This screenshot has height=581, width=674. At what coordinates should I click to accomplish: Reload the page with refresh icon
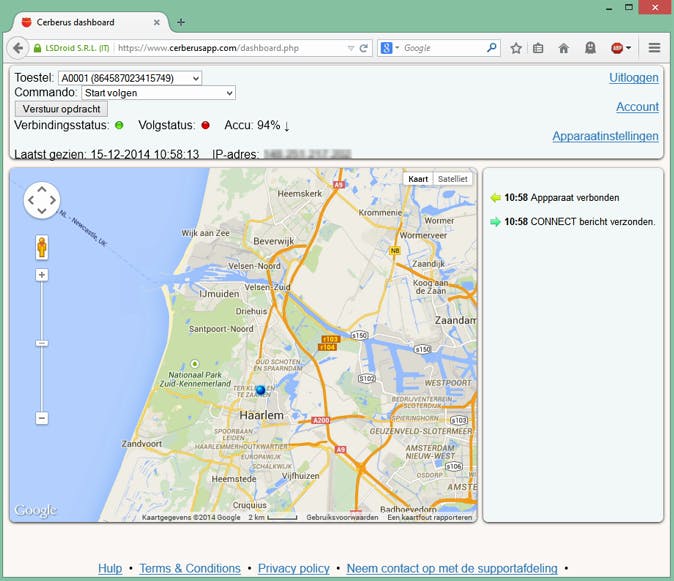pyautogui.click(x=364, y=48)
